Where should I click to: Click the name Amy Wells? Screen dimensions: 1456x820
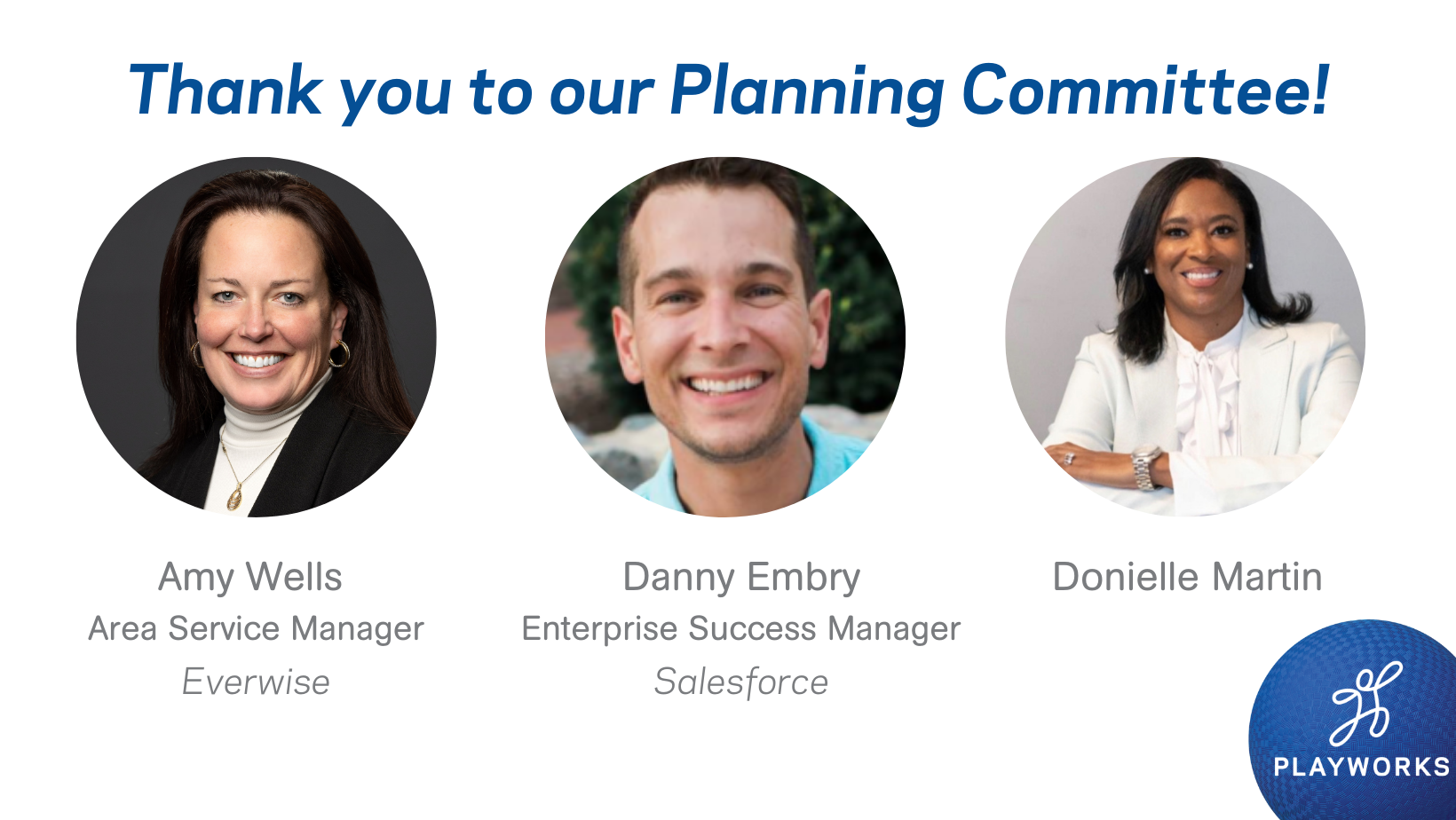pos(249,577)
